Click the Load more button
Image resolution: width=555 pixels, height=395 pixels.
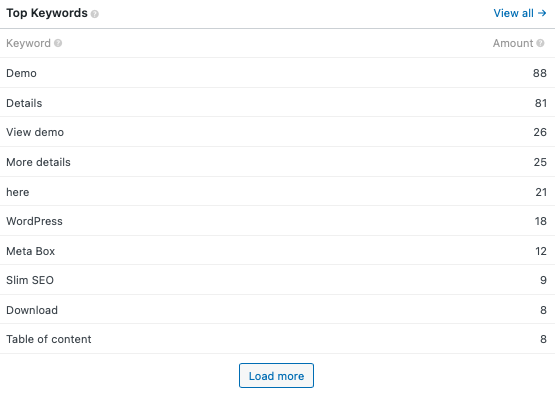[276, 376]
